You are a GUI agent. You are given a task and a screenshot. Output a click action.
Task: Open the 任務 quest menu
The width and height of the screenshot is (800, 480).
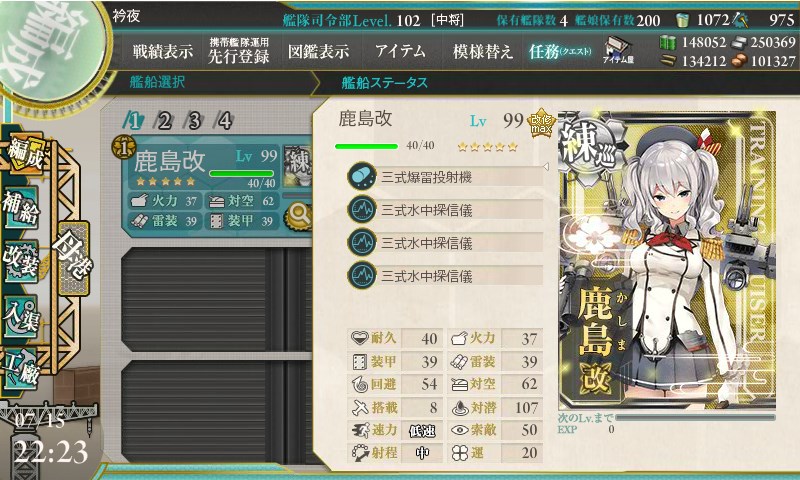point(560,52)
